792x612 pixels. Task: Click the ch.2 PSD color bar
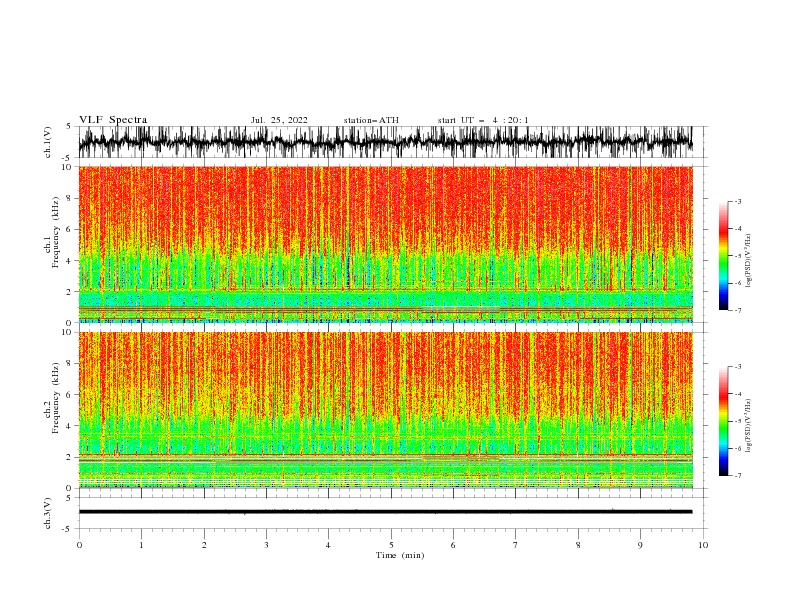tap(723, 421)
